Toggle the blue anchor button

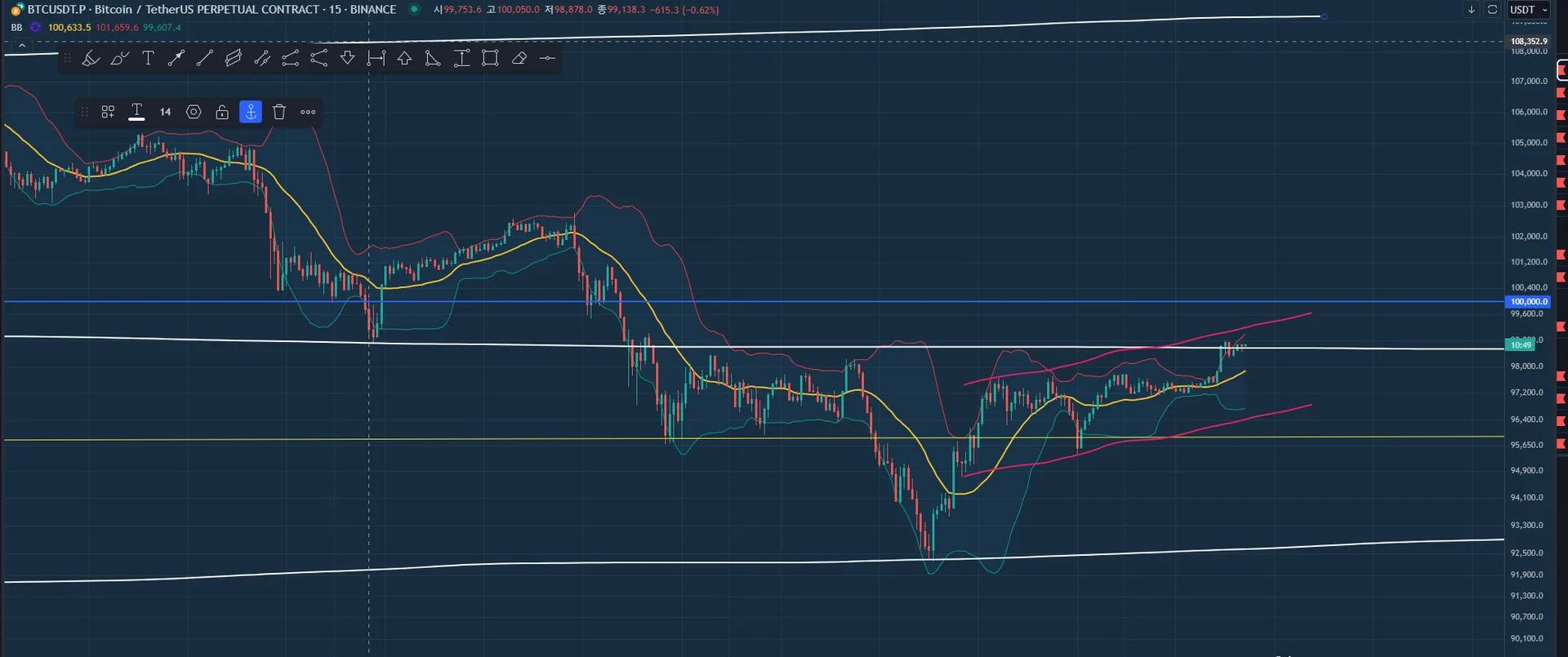click(251, 112)
